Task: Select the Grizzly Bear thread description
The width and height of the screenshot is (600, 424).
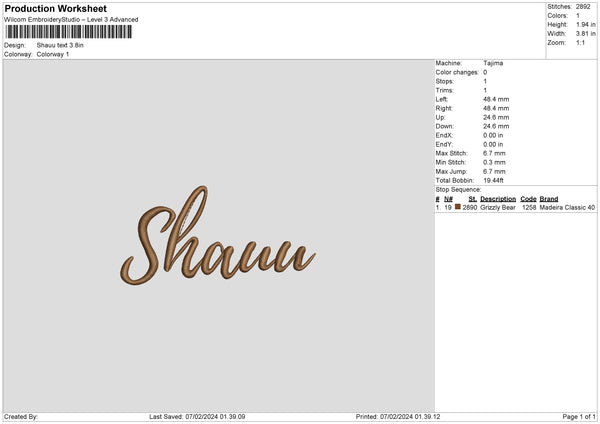Action: click(498, 207)
